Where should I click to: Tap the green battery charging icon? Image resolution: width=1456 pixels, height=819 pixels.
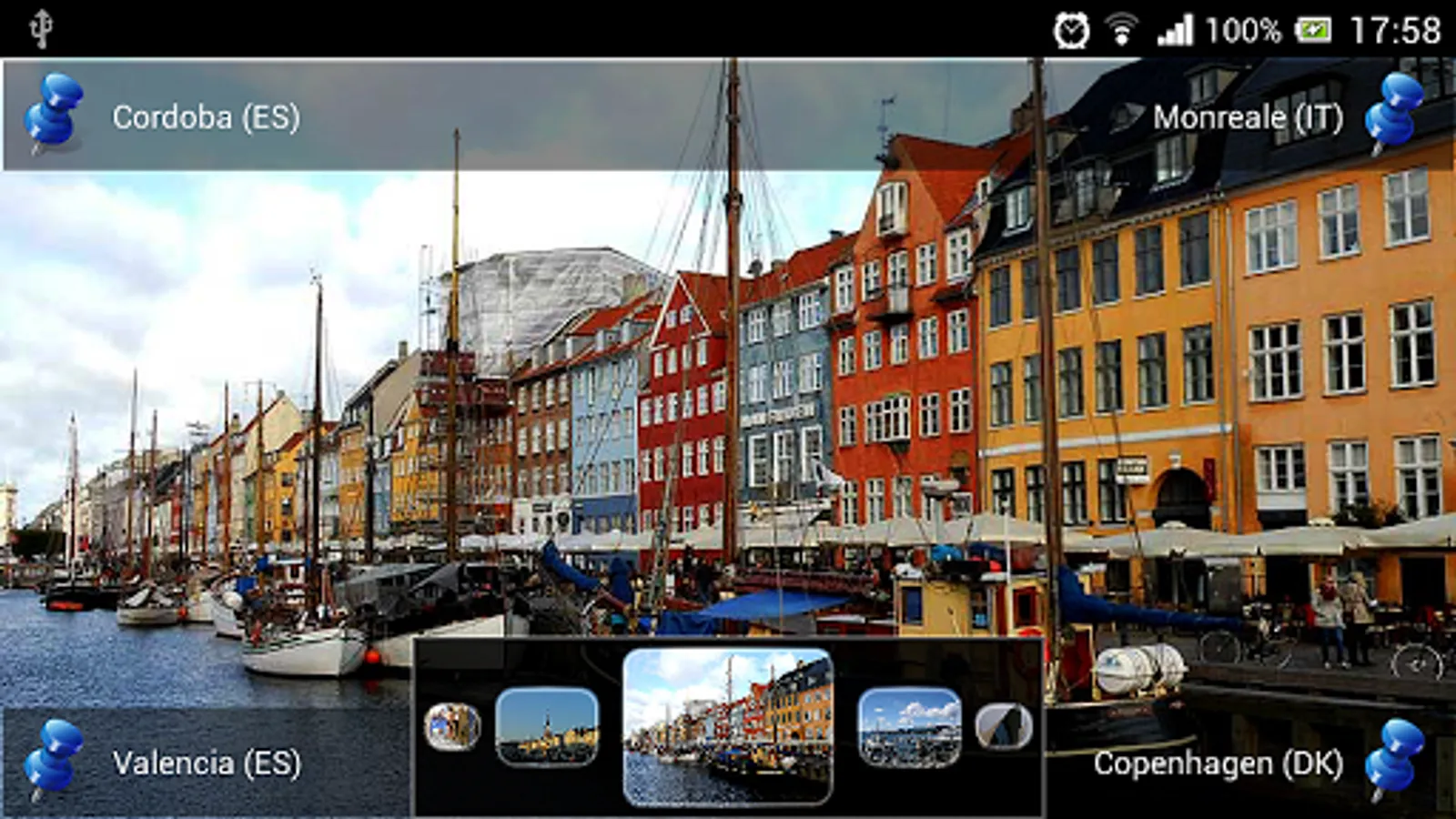click(x=1313, y=31)
